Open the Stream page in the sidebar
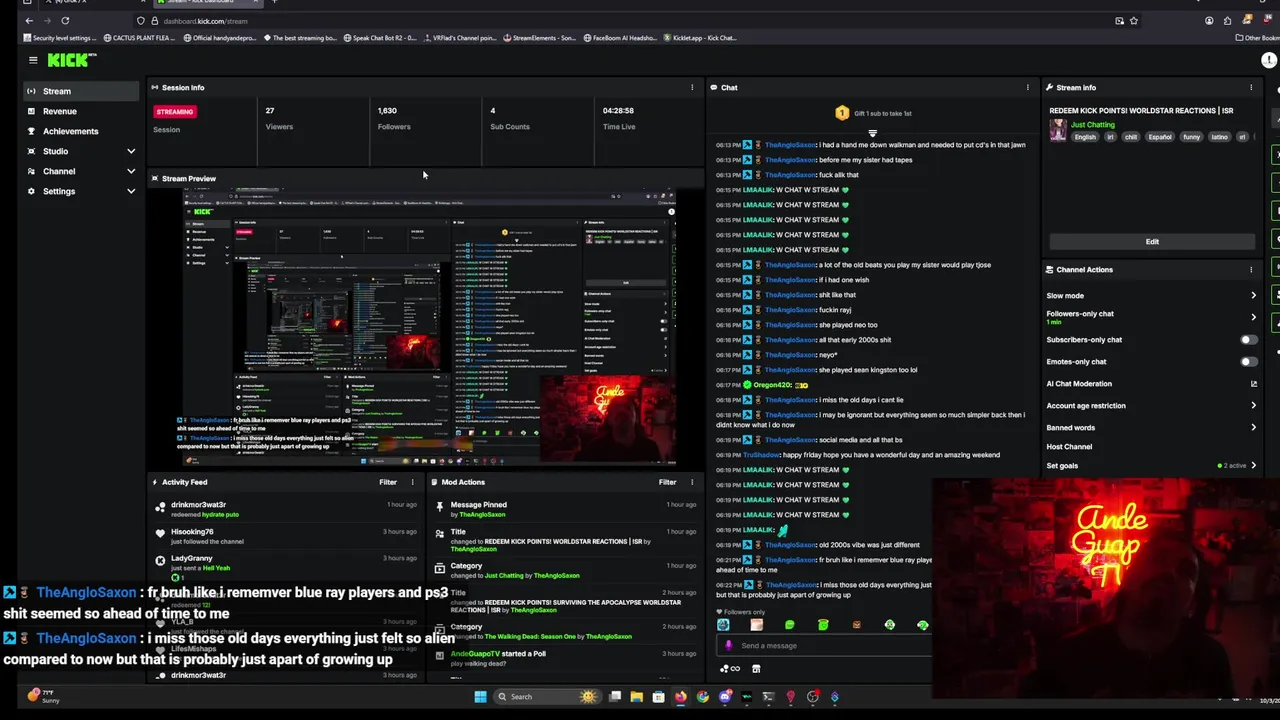The height and width of the screenshot is (720, 1280). (81, 91)
